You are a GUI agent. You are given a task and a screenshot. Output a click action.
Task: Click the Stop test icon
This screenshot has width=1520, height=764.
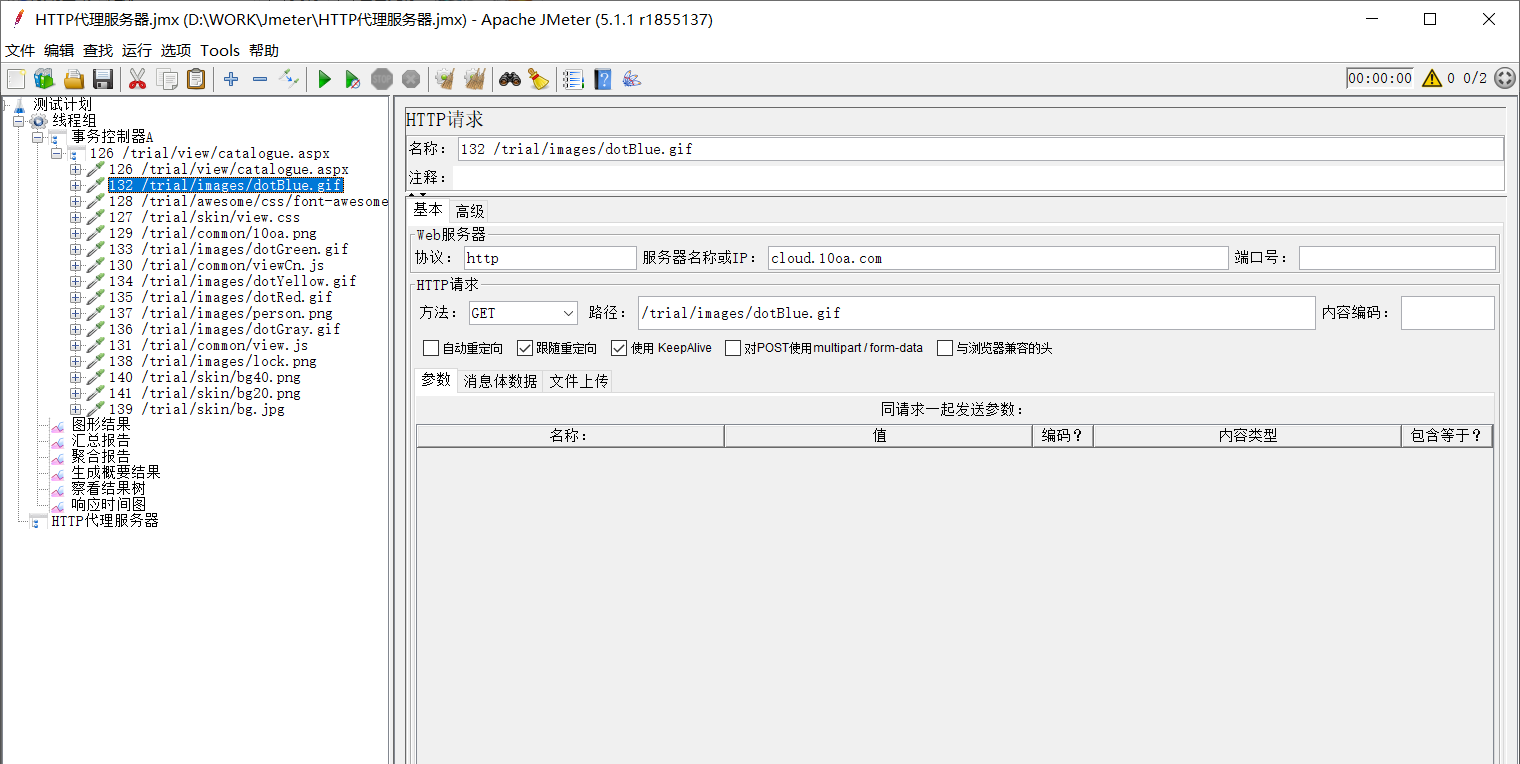point(382,79)
